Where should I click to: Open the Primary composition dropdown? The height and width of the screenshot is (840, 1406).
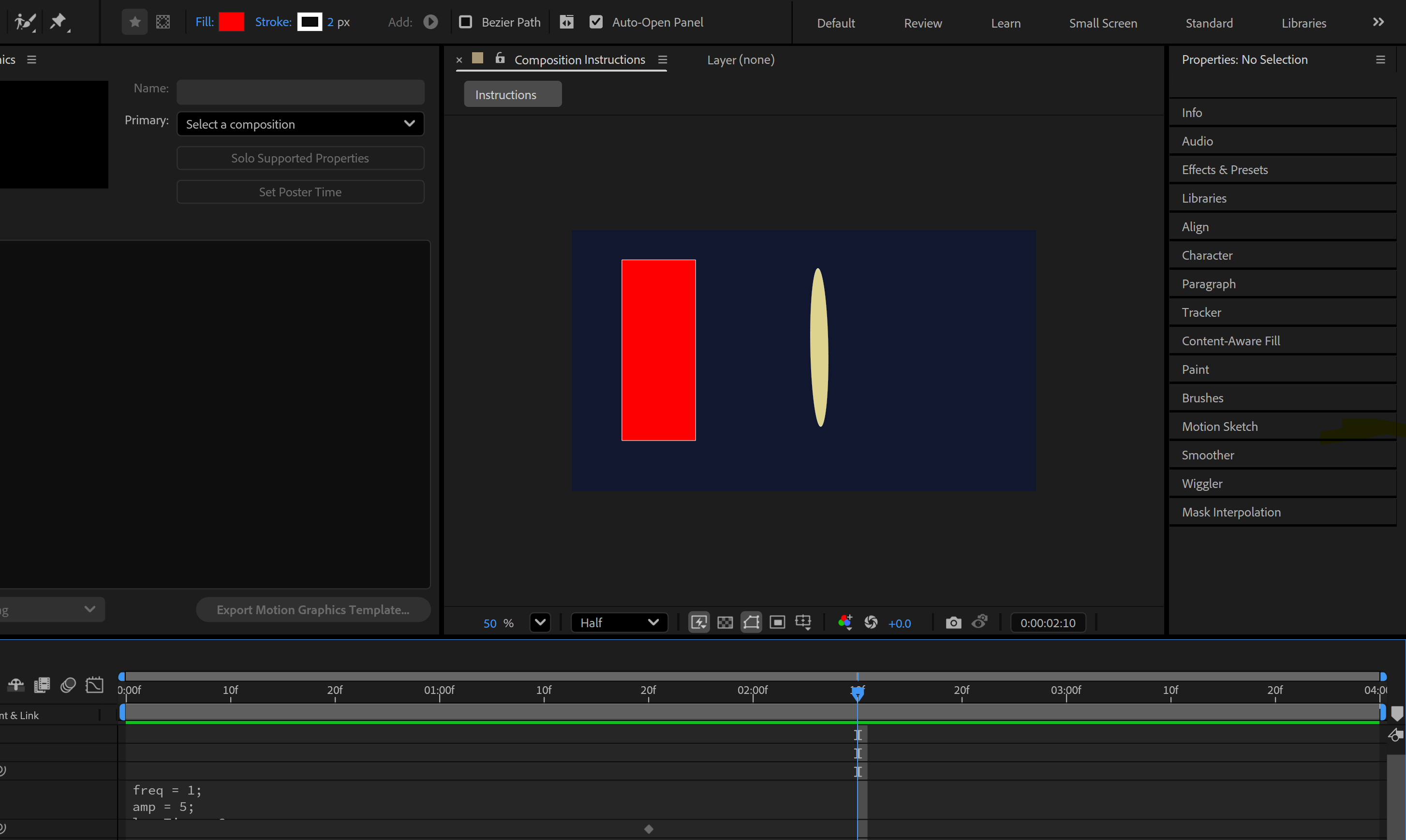[x=300, y=124]
